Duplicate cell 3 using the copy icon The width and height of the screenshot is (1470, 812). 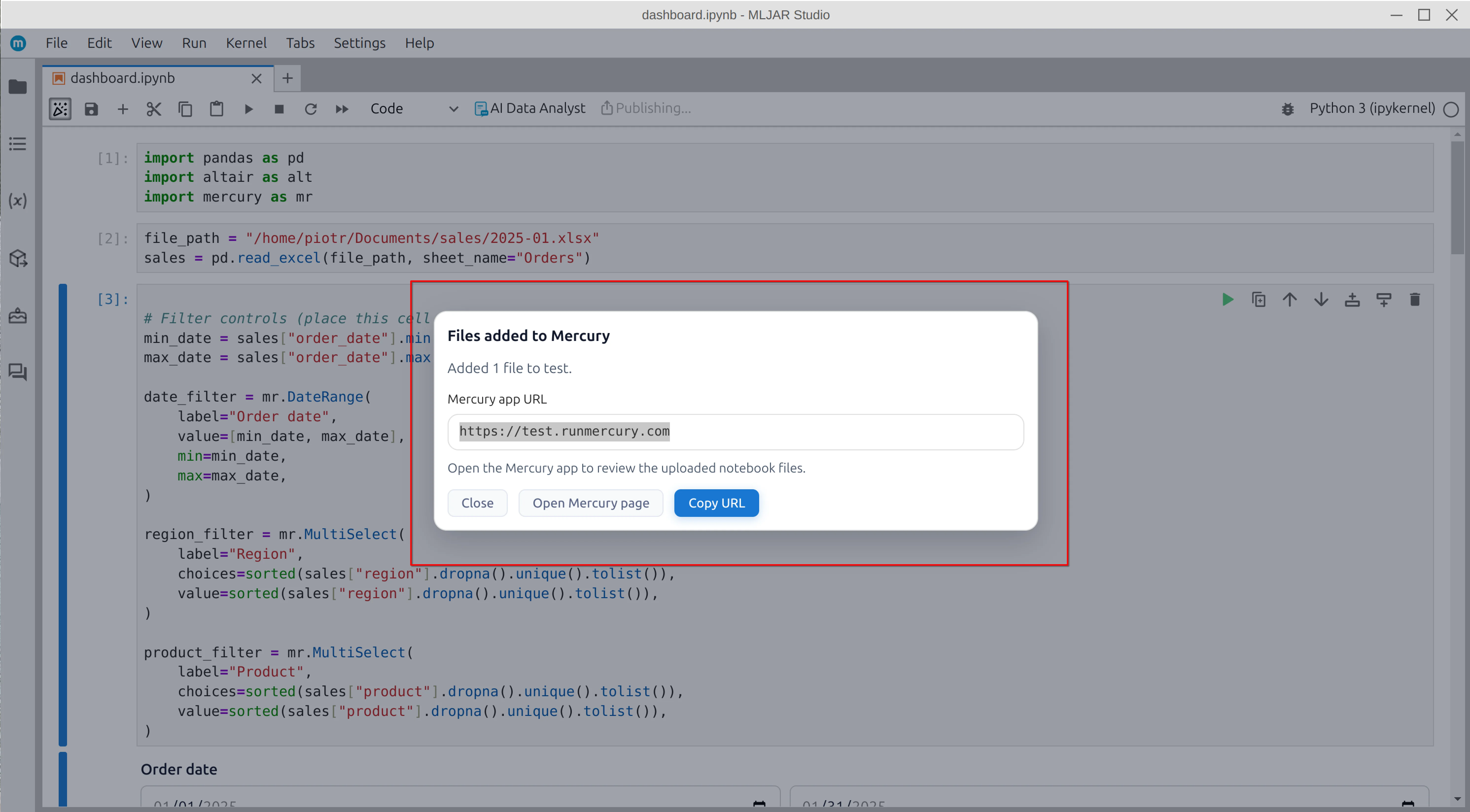(1259, 299)
